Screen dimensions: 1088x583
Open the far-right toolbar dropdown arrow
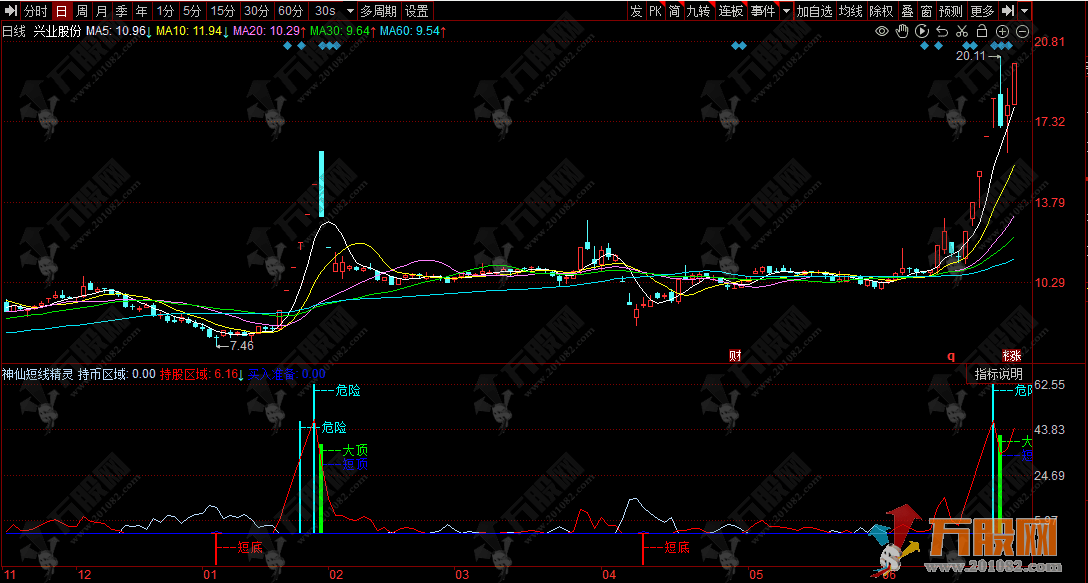tap(1025, 11)
